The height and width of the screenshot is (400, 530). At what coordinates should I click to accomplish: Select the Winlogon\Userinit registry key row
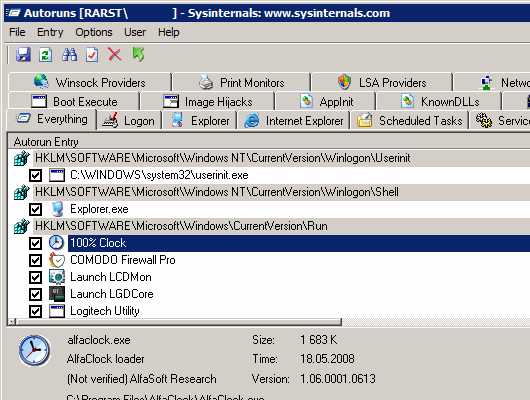coord(282,158)
